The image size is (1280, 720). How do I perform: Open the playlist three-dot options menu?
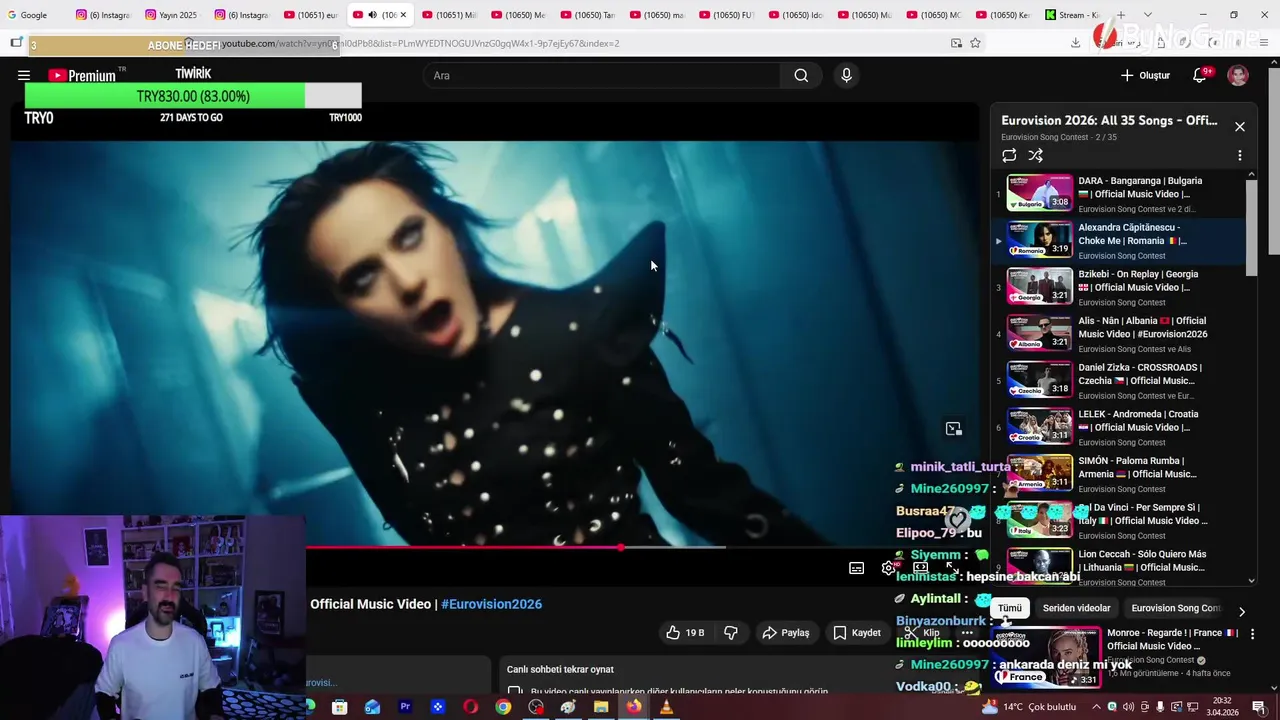pyautogui.click(x=1240, y=155)
